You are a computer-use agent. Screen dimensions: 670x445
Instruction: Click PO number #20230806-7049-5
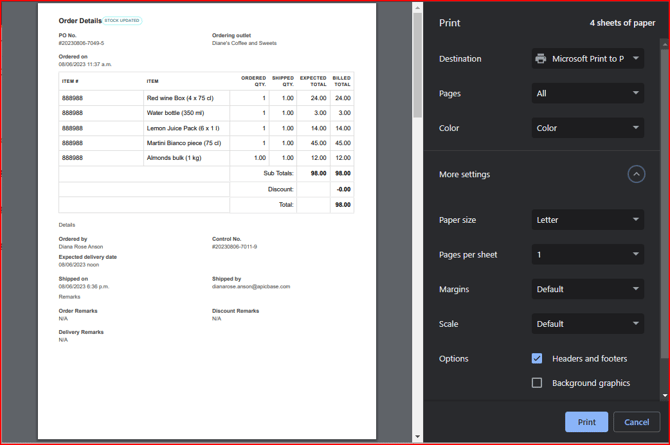pos(81,43)
